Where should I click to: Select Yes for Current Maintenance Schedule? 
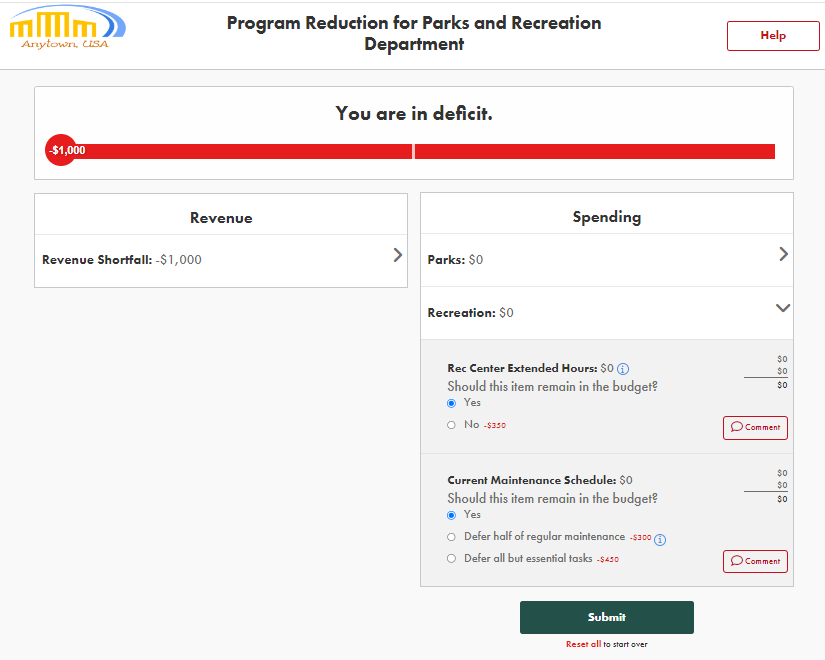452,515
